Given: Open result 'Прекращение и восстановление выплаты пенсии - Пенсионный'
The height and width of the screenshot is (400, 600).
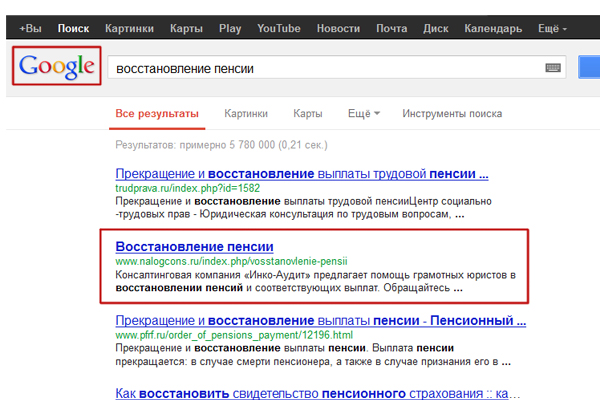Looking at the screenshot, I should pyautogui.click(x=321, y=320).
